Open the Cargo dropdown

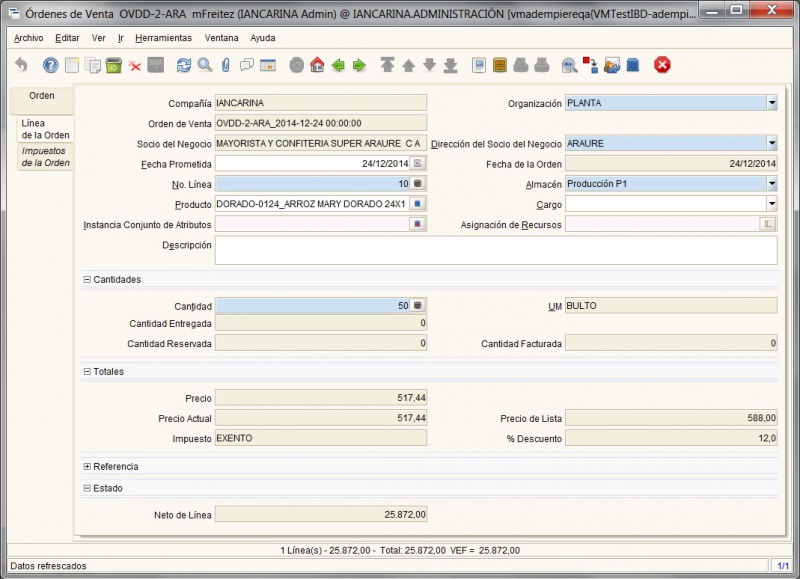771,204
